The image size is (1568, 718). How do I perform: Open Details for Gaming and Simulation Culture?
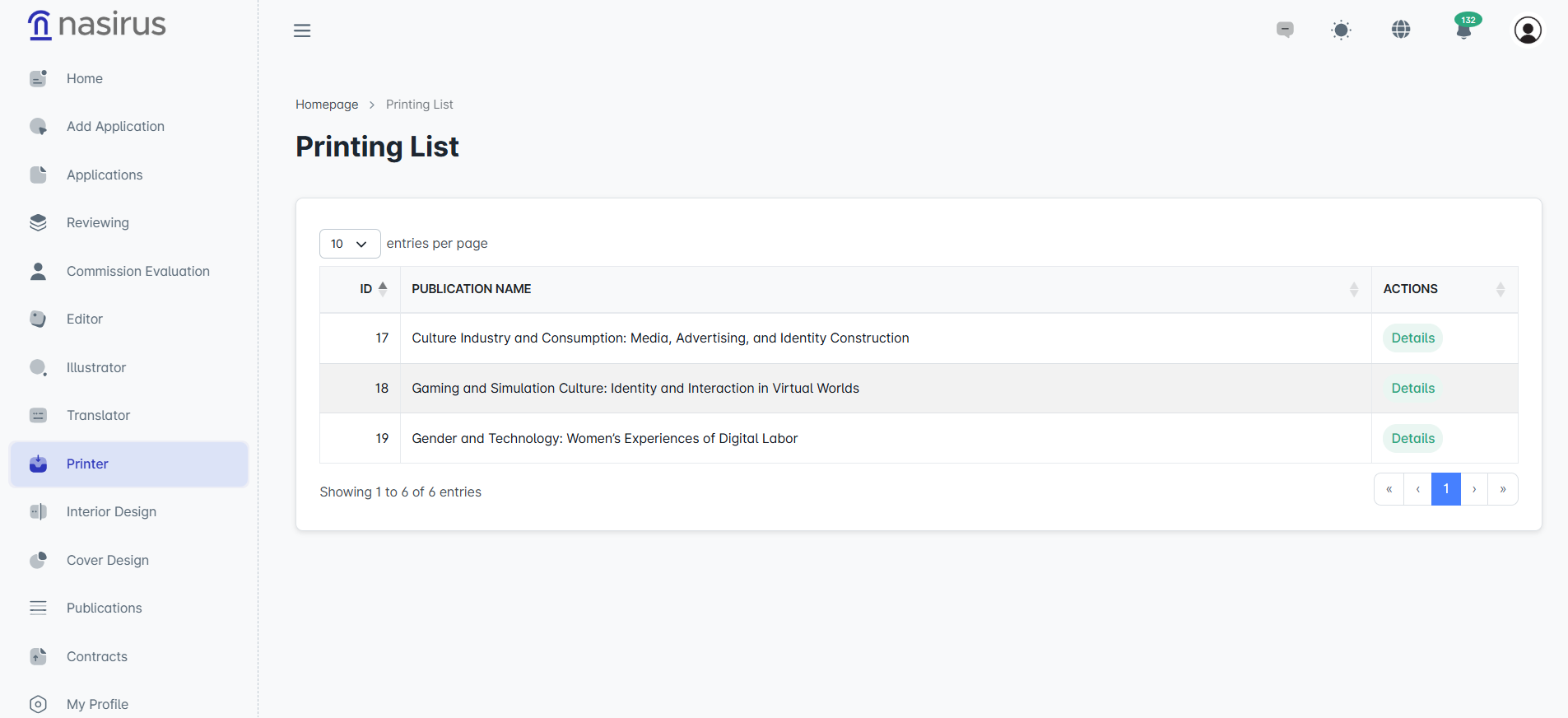point(1412,389)
